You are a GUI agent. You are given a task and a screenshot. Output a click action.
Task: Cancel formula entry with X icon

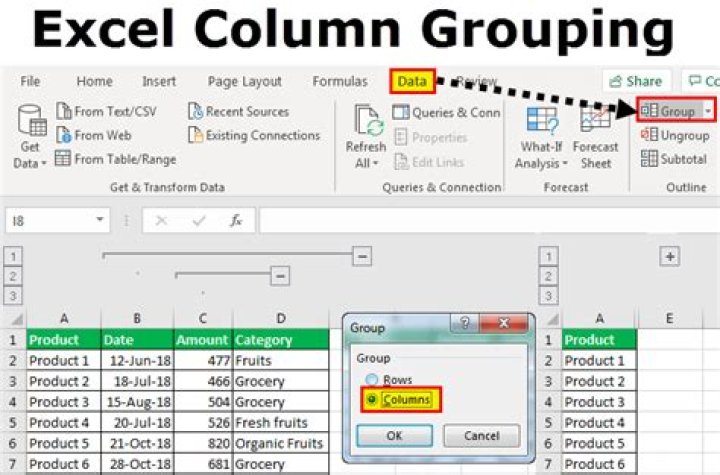tap(161, 221)
